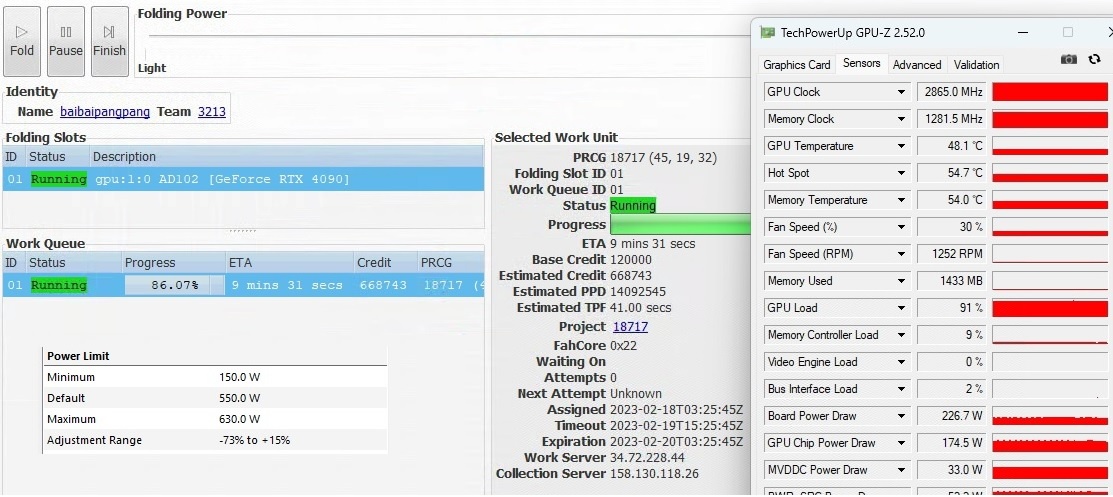Click the GPU Clock sensor graph
Image resolution: width=1113 pixels, height=497 pixels.
pos(1050,92)
